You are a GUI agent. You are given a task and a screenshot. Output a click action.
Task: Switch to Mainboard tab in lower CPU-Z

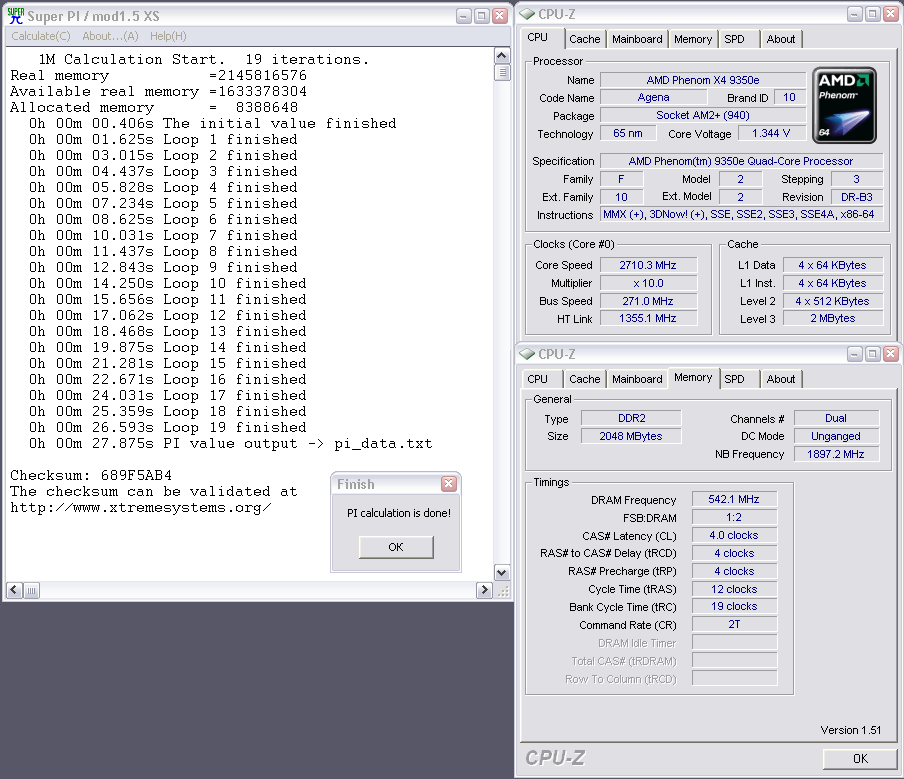click(x=637, y=379)
